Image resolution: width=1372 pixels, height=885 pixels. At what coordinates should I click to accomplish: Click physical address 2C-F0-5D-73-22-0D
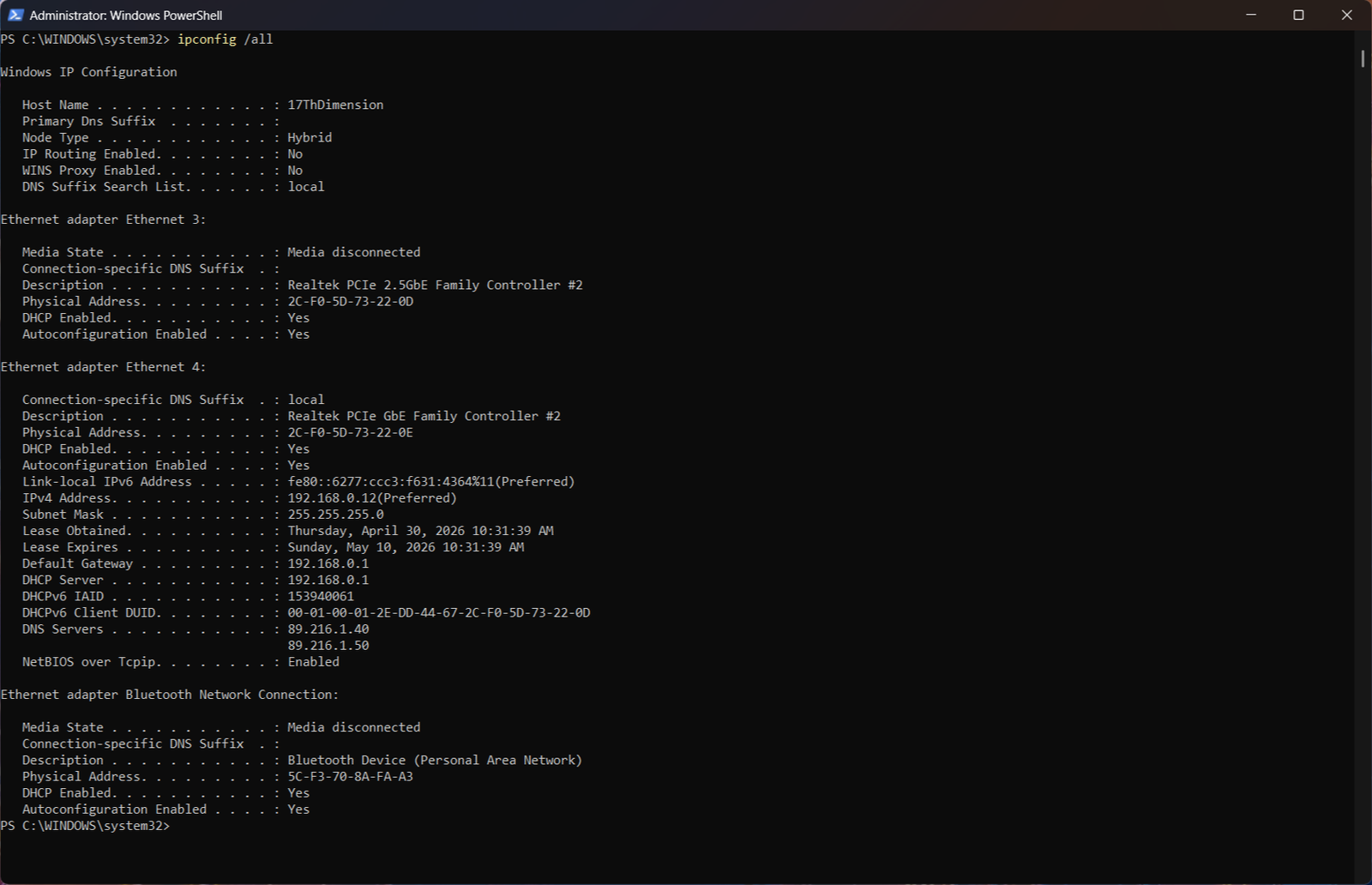pos(350,301)
